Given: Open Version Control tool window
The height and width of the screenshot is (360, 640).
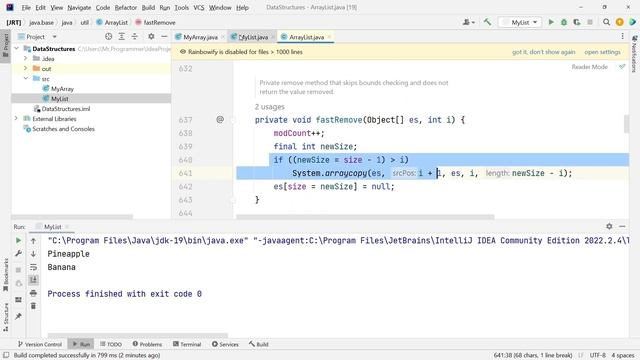Looking at the screenshot, I should 40,344.
